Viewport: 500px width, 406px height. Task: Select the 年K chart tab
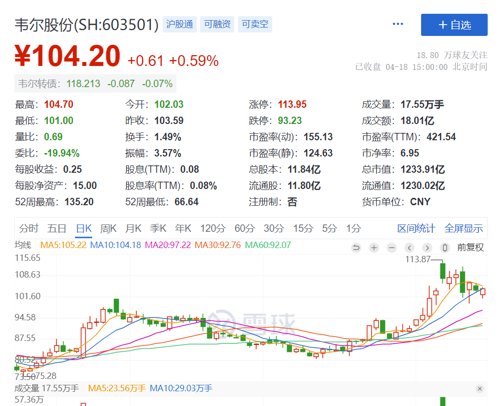(x=183, y=228)
